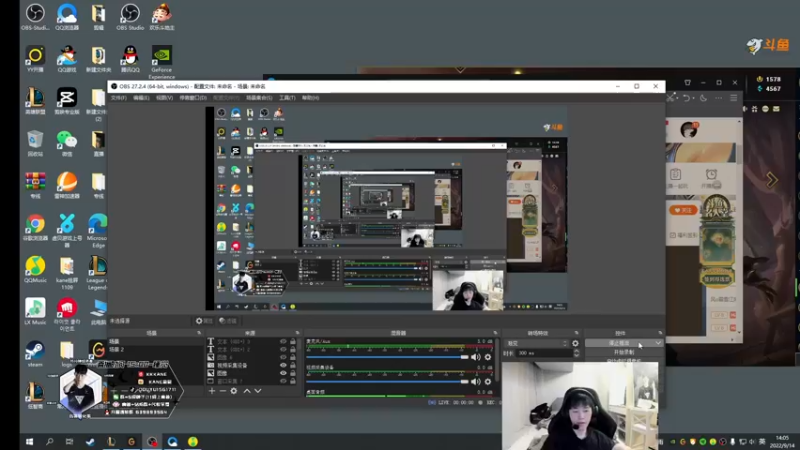Open the LX Music desktop icon
This screenshot has width=800, height=450.
coord(35,312)
